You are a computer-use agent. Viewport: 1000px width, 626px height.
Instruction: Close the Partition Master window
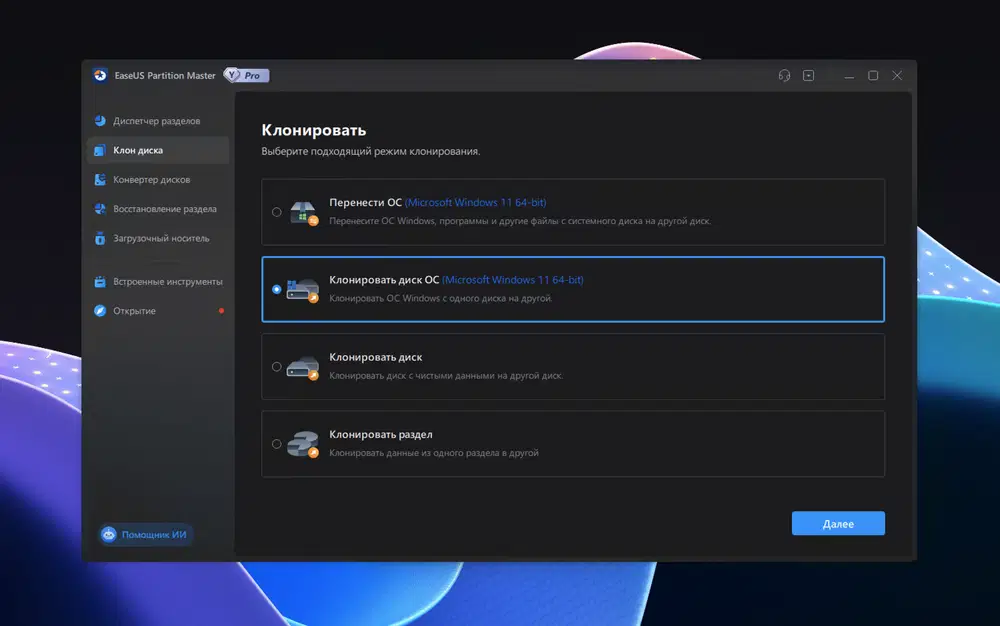[x=897, y=75]
